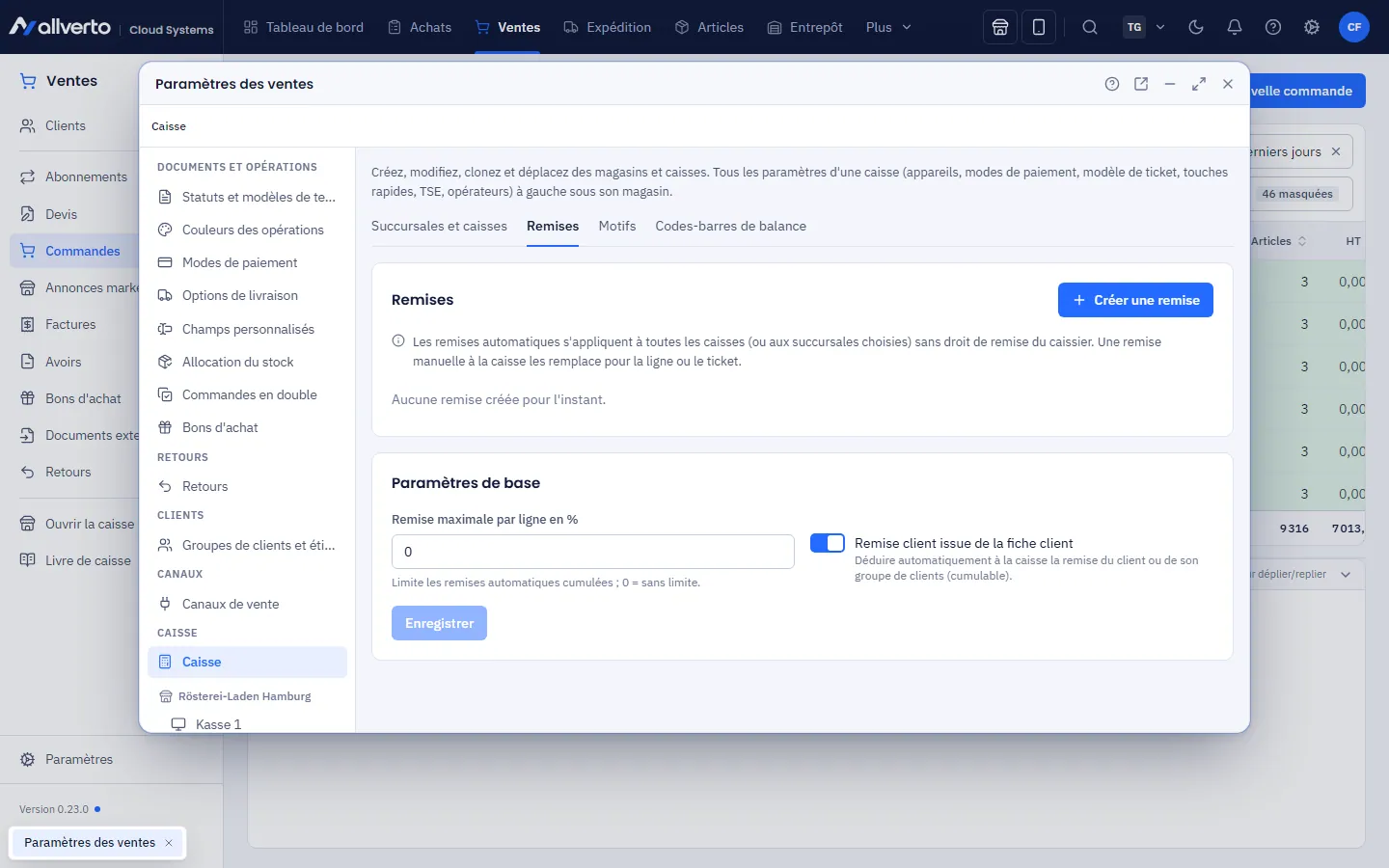Select Rösterei-Laden Hamburg store
1389x868 pixels.
[247, 696]
